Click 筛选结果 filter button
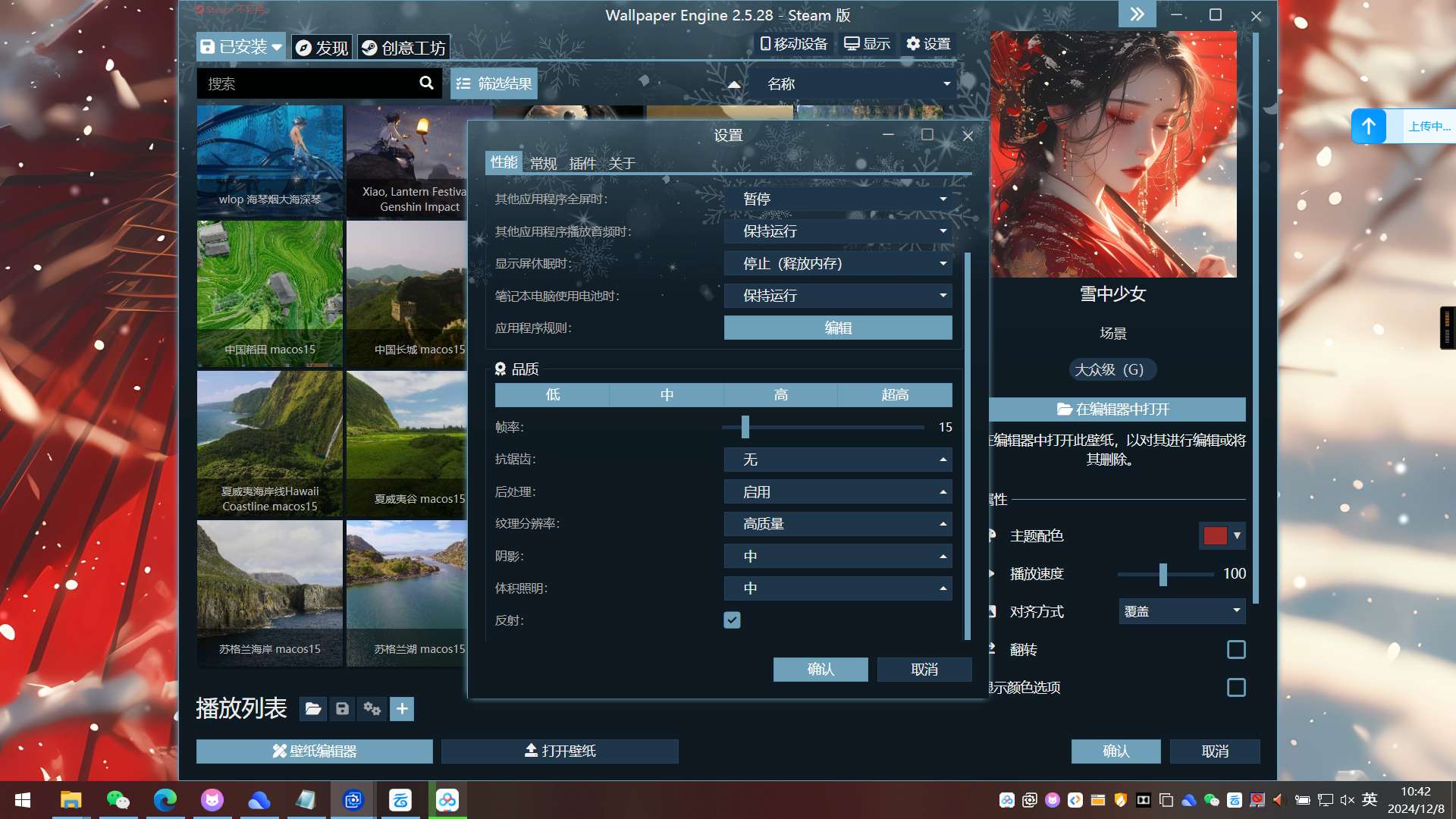 click(x=494, y=83)
